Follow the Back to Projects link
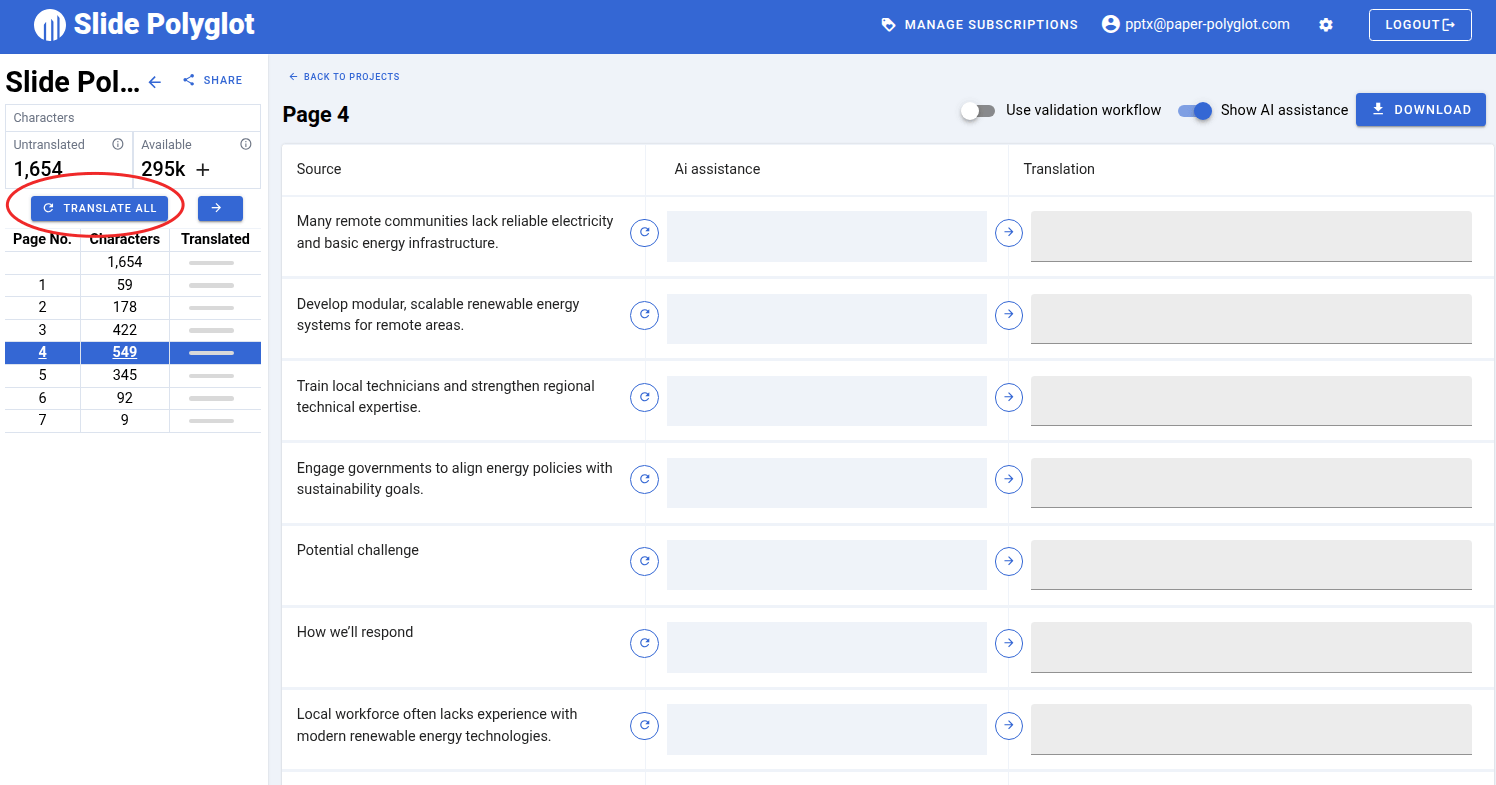The width and height of the screenshot is (1496, 785). coord(344,77)
